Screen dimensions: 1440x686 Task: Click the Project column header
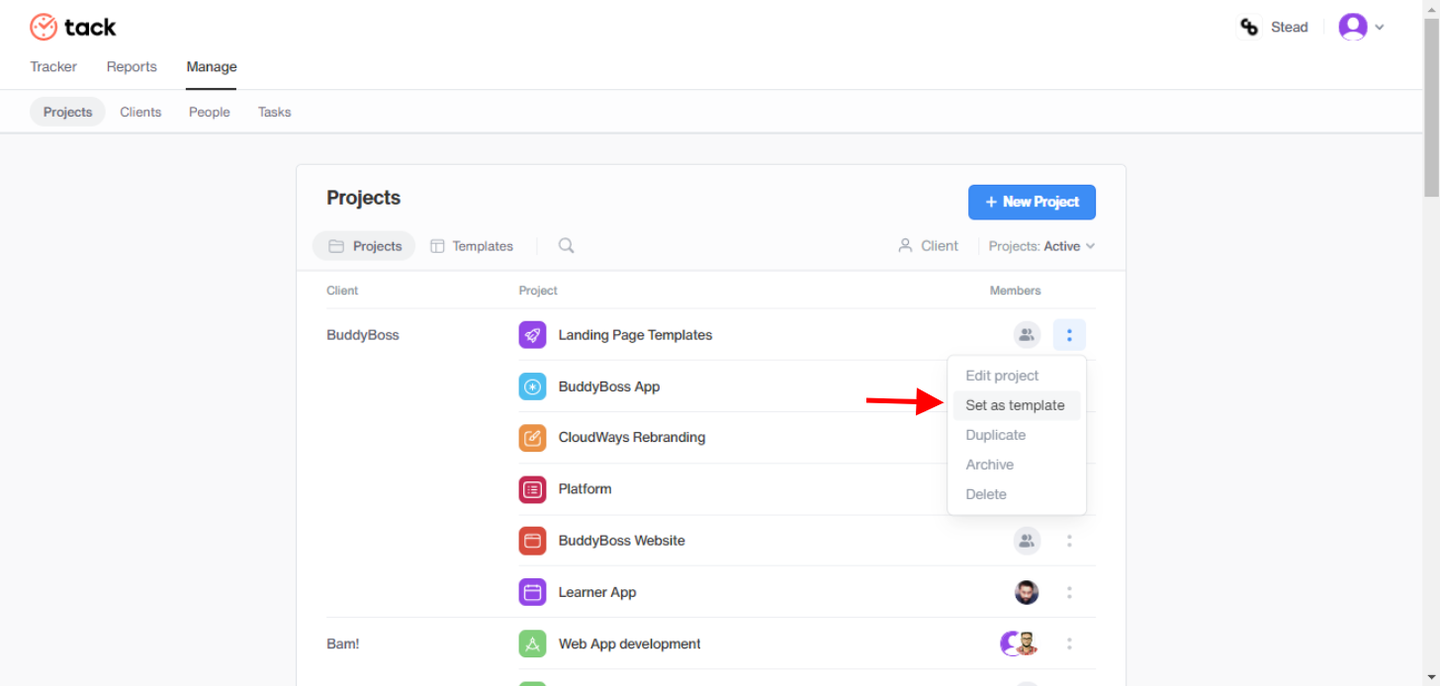coord(538,291)
